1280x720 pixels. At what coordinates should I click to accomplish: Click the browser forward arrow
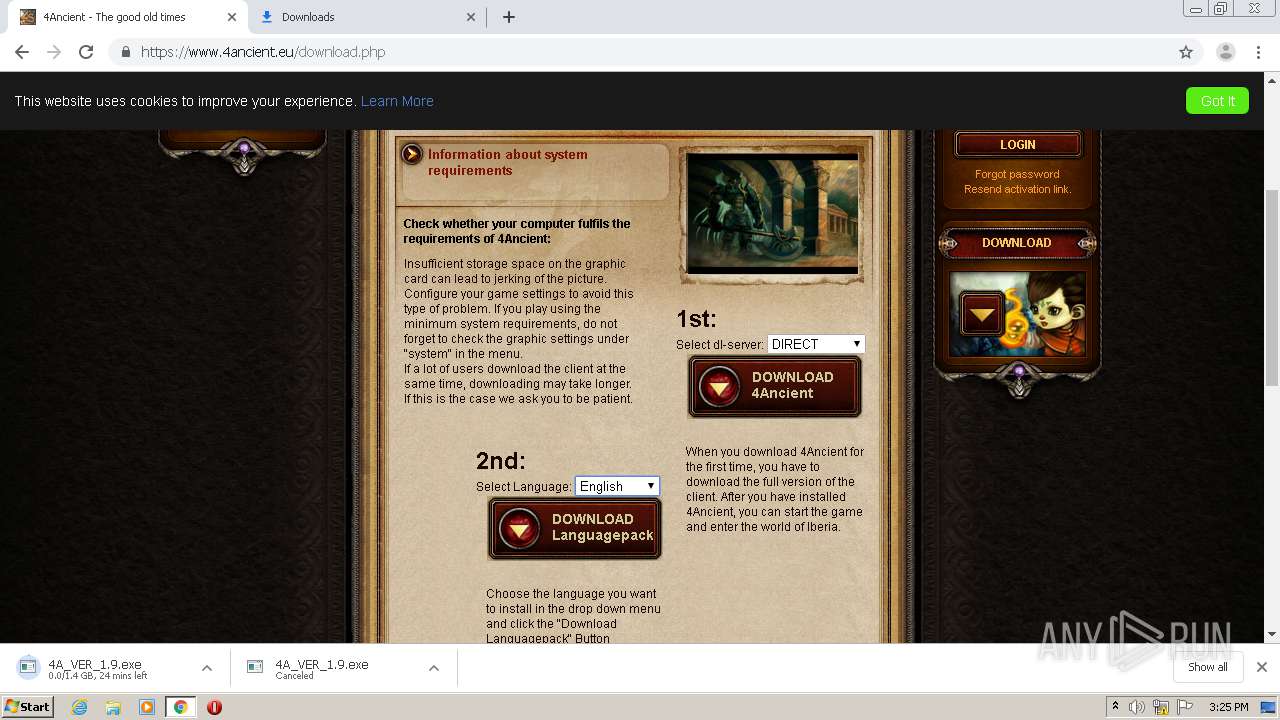[54, 52]
